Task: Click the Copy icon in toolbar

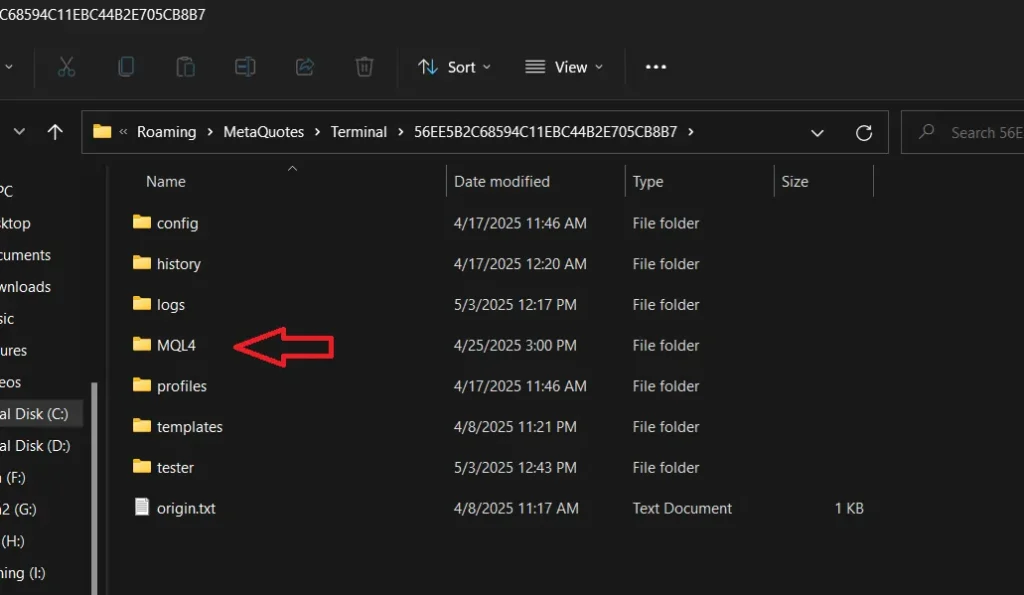Action: [x=126, y=67]
